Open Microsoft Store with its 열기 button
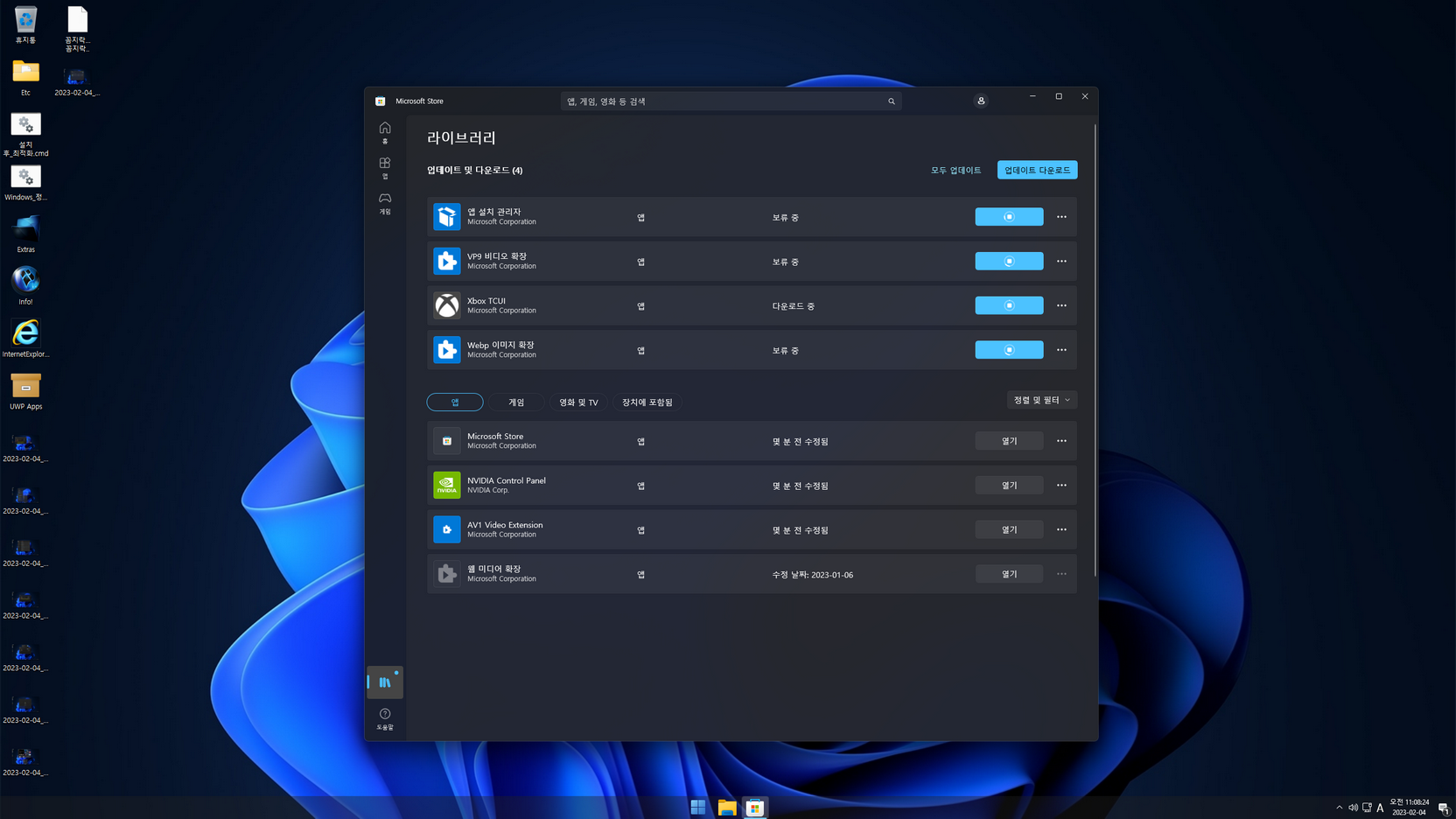 [x=1009, y=441]
